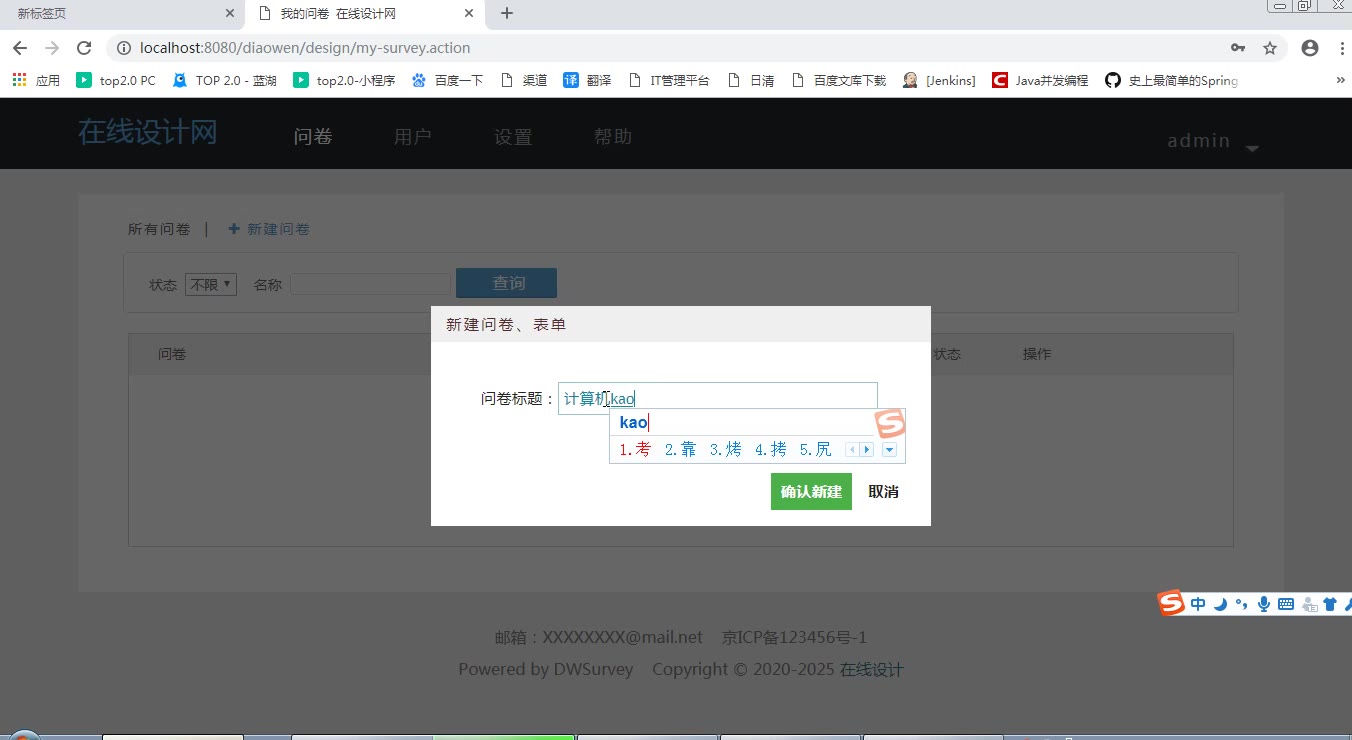1352x740 pixels.
Task: Click the 确认新建 button
Action: pyautogui.click(x=811, y=492)
